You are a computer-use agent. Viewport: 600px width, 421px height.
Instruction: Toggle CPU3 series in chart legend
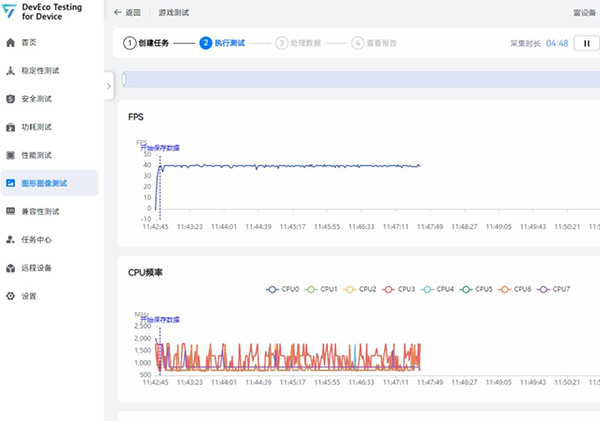(398, 289)
